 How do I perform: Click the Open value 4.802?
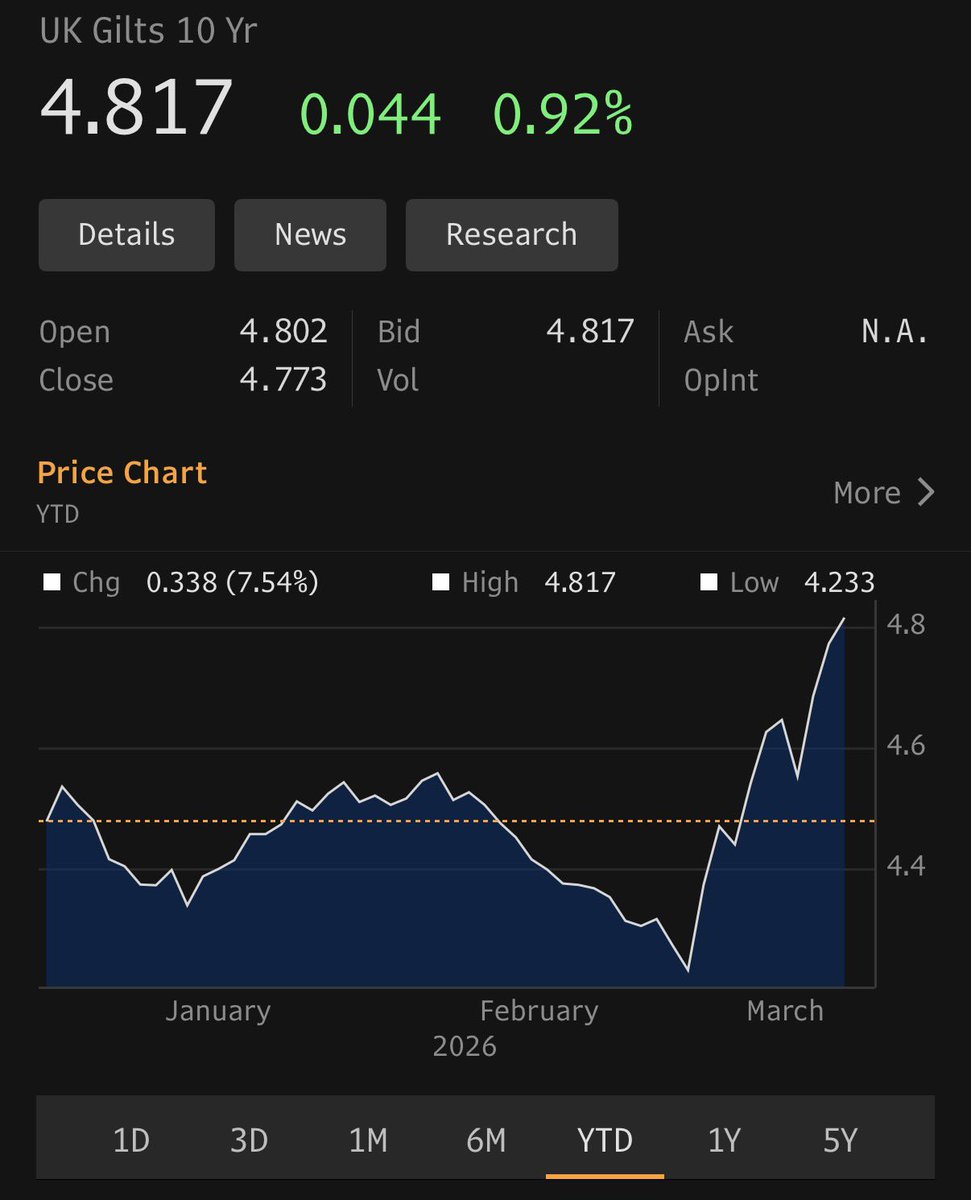[283, 332]
